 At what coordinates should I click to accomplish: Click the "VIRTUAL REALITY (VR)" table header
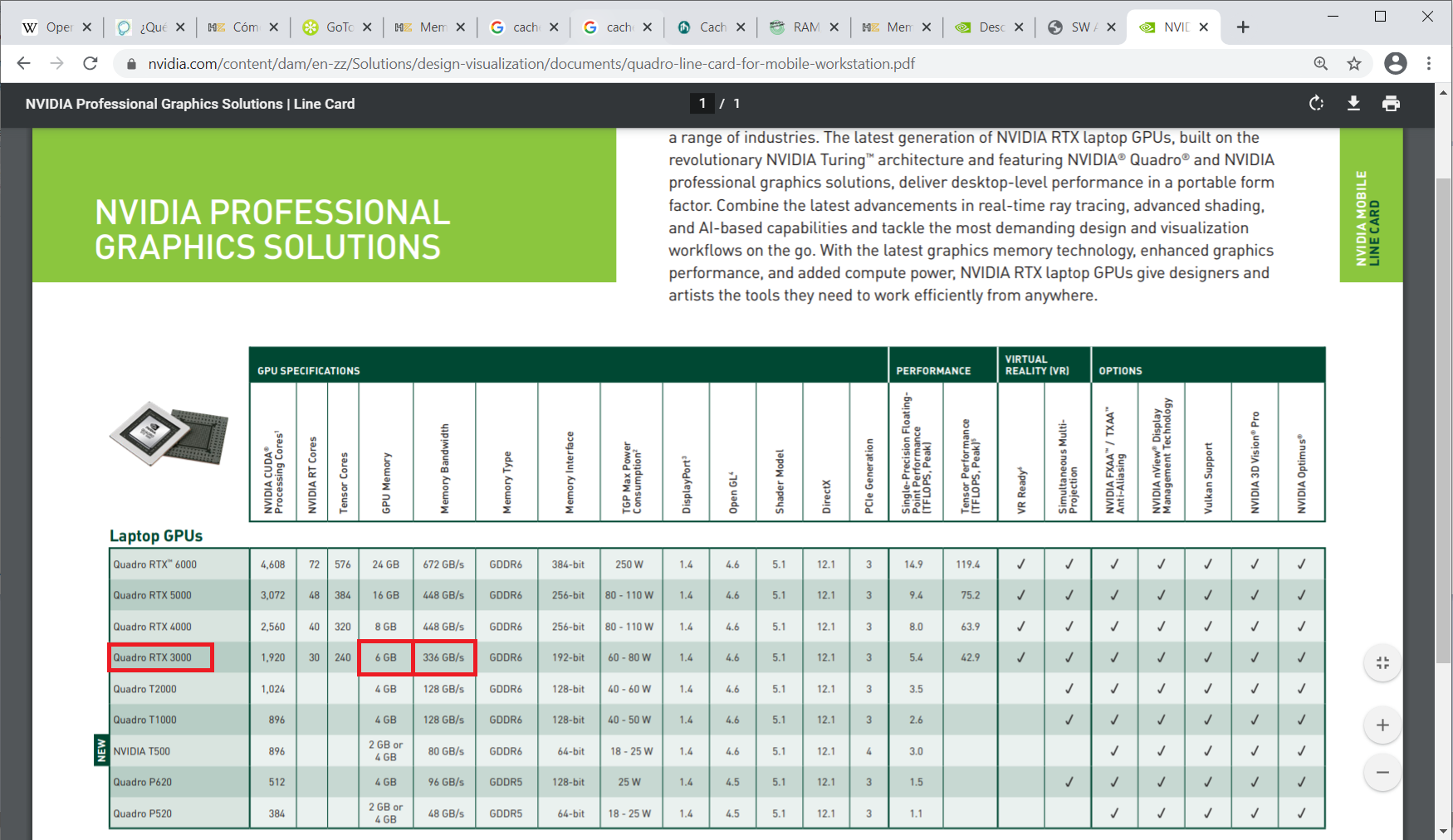click(1037, 365)
